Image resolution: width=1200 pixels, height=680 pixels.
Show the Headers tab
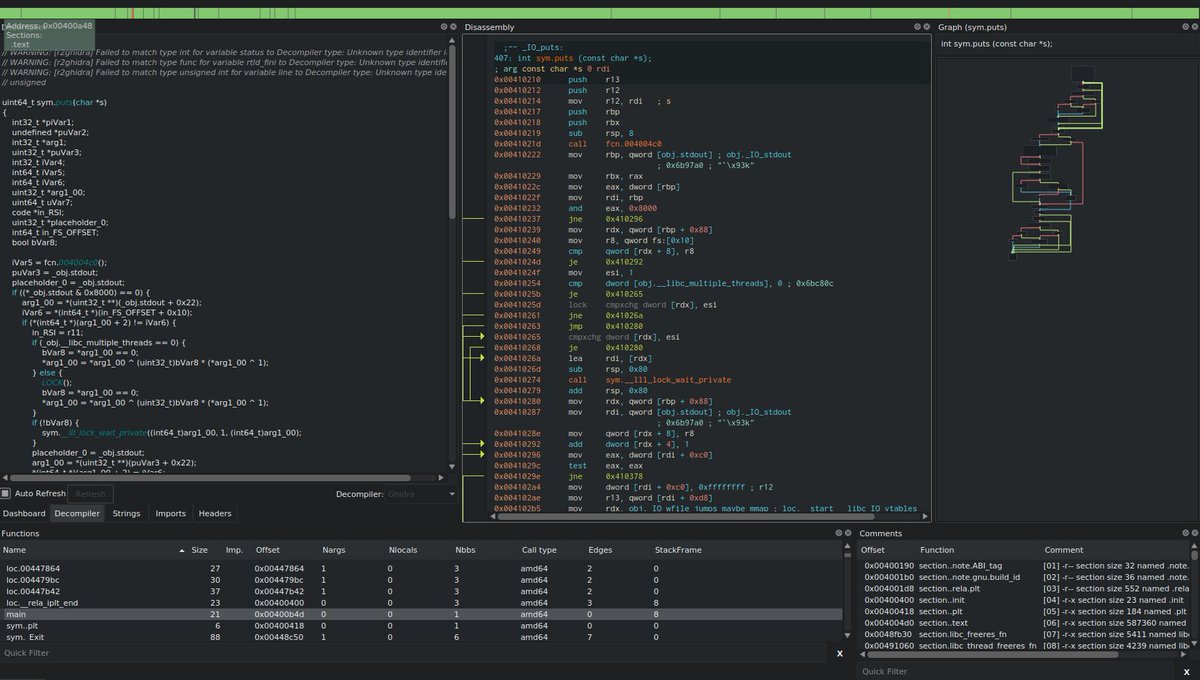(x=215, y=513)
